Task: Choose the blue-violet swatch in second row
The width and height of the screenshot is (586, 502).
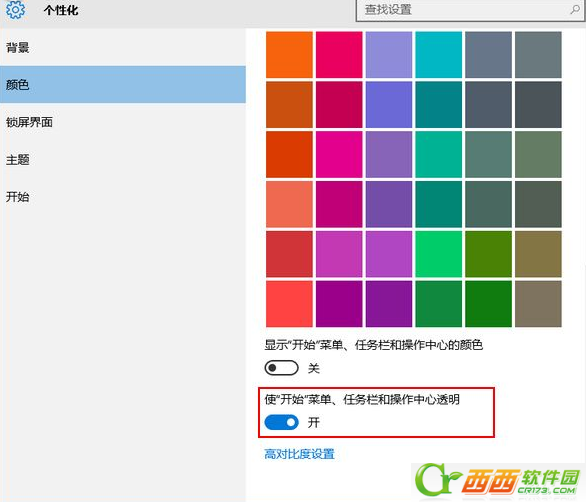Action: tap(389, 105)
